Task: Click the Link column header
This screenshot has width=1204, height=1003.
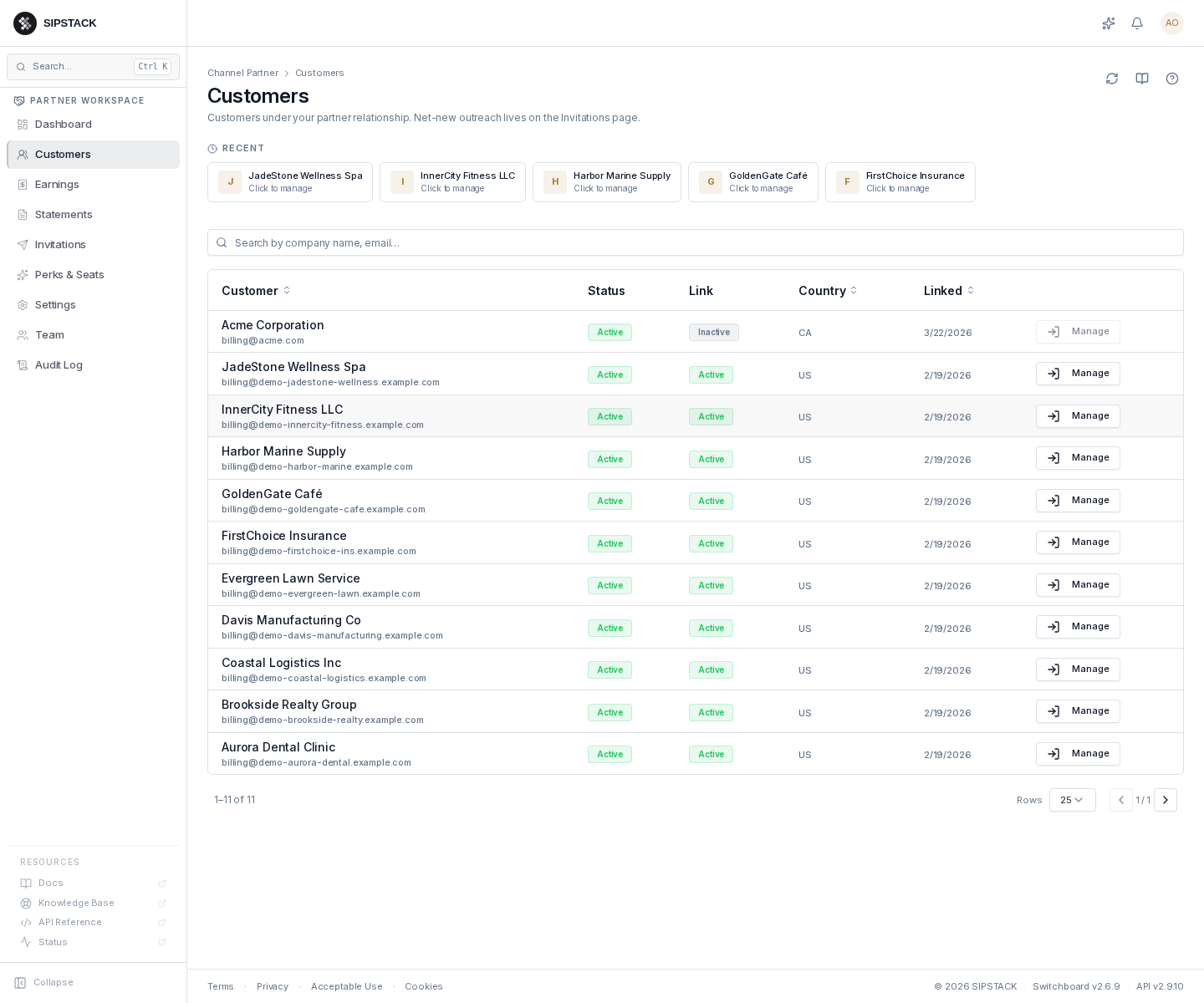Action: tap(701, 291)
